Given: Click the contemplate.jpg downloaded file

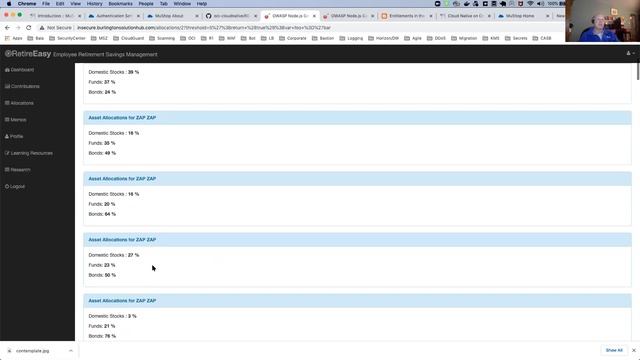Looking at the screenshot, I should click(x=32, y=351).
